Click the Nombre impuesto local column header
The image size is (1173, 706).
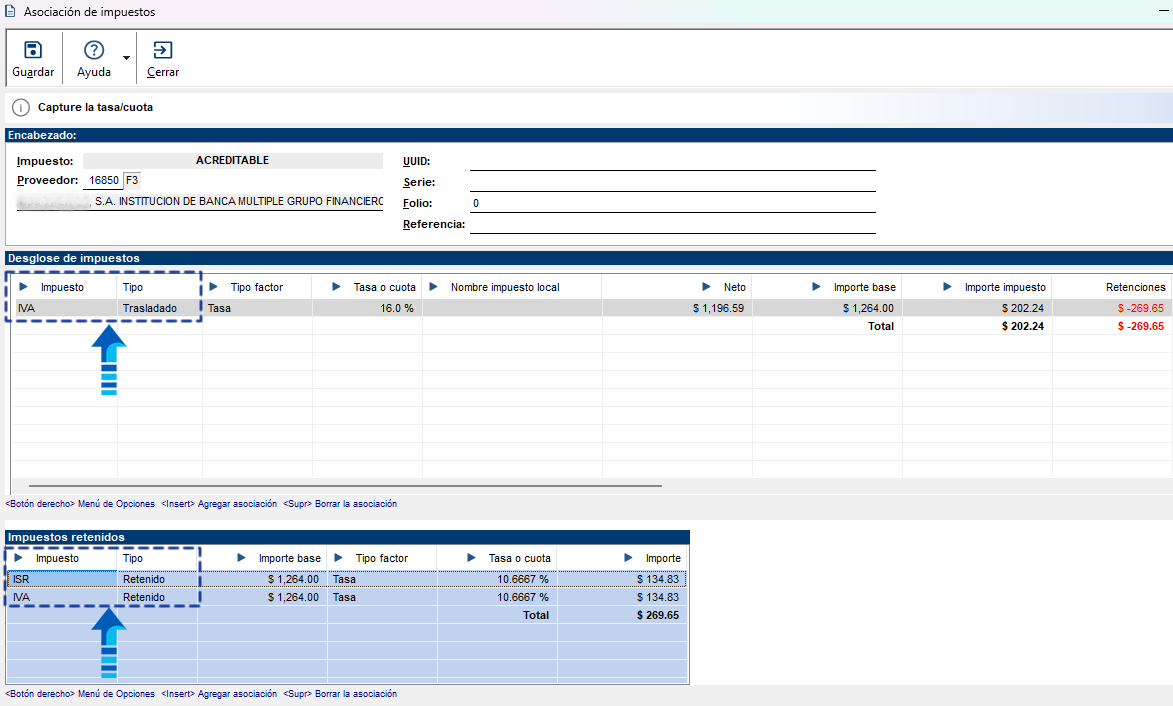[x=504, y=287]
